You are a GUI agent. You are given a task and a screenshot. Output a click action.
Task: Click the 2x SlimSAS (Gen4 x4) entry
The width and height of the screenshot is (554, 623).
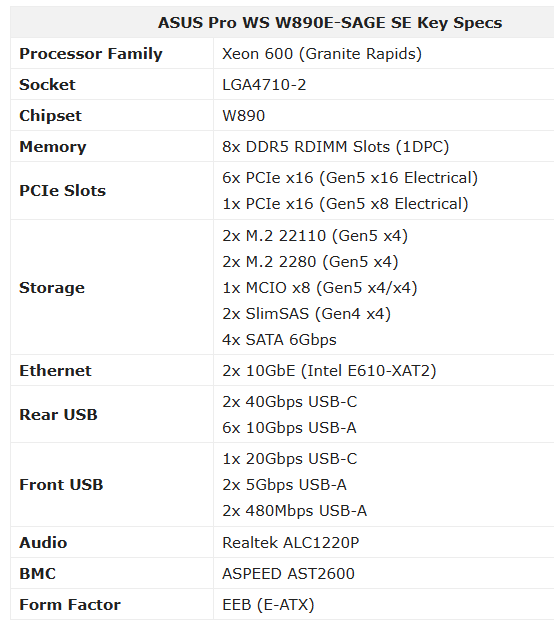(x=306, y=314)
